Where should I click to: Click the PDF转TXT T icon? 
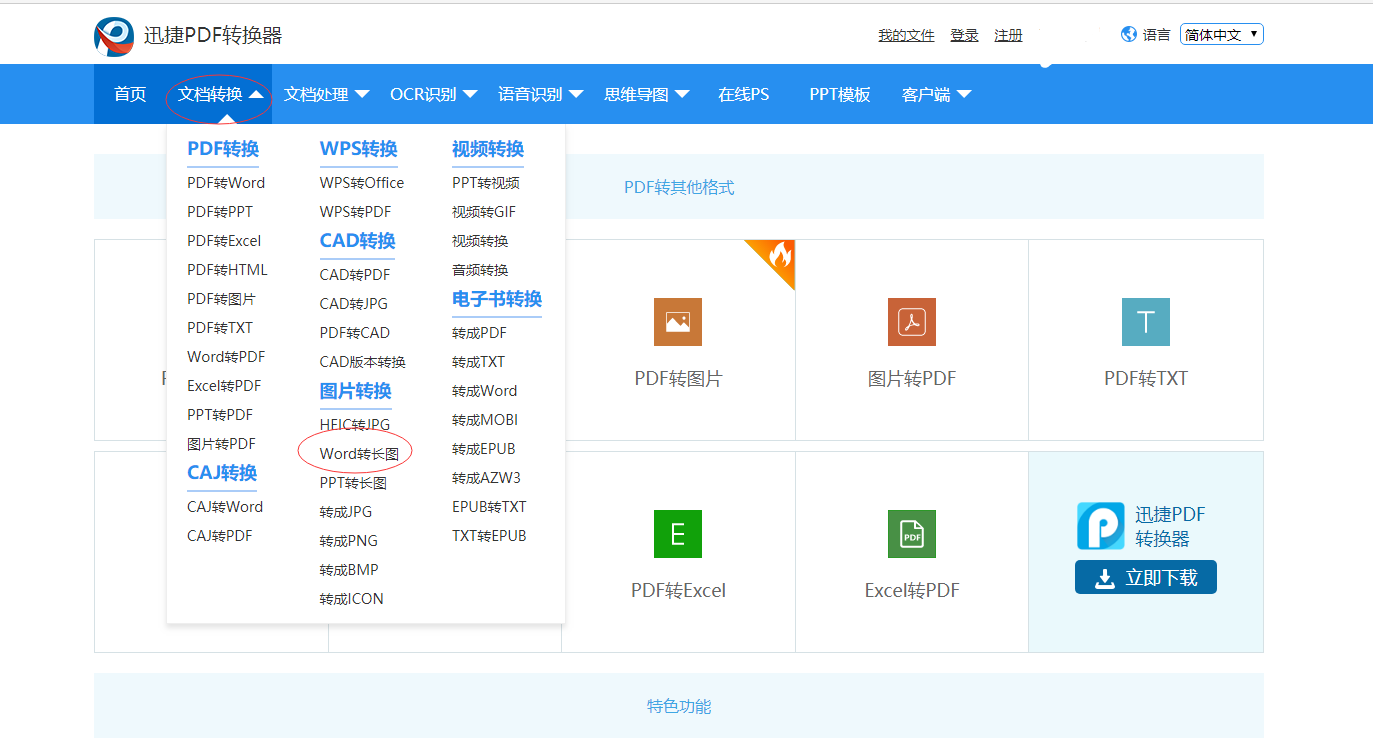coord(1146,322)
